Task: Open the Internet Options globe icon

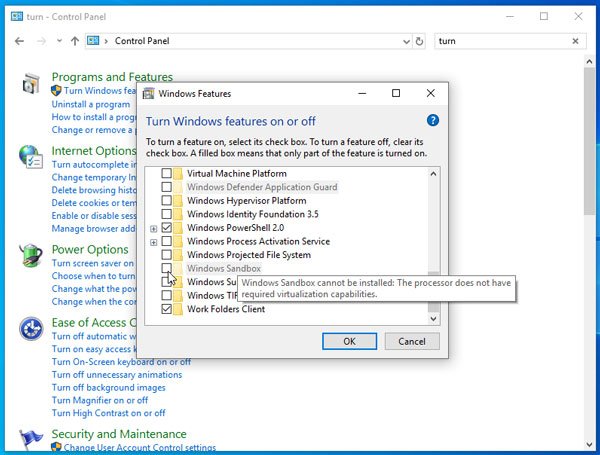Action: (x=31, y=158)
